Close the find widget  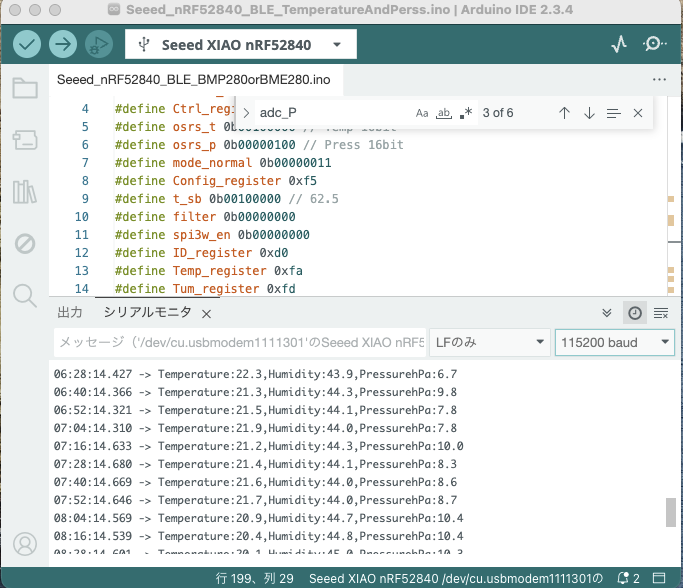[x=638, y=113]
